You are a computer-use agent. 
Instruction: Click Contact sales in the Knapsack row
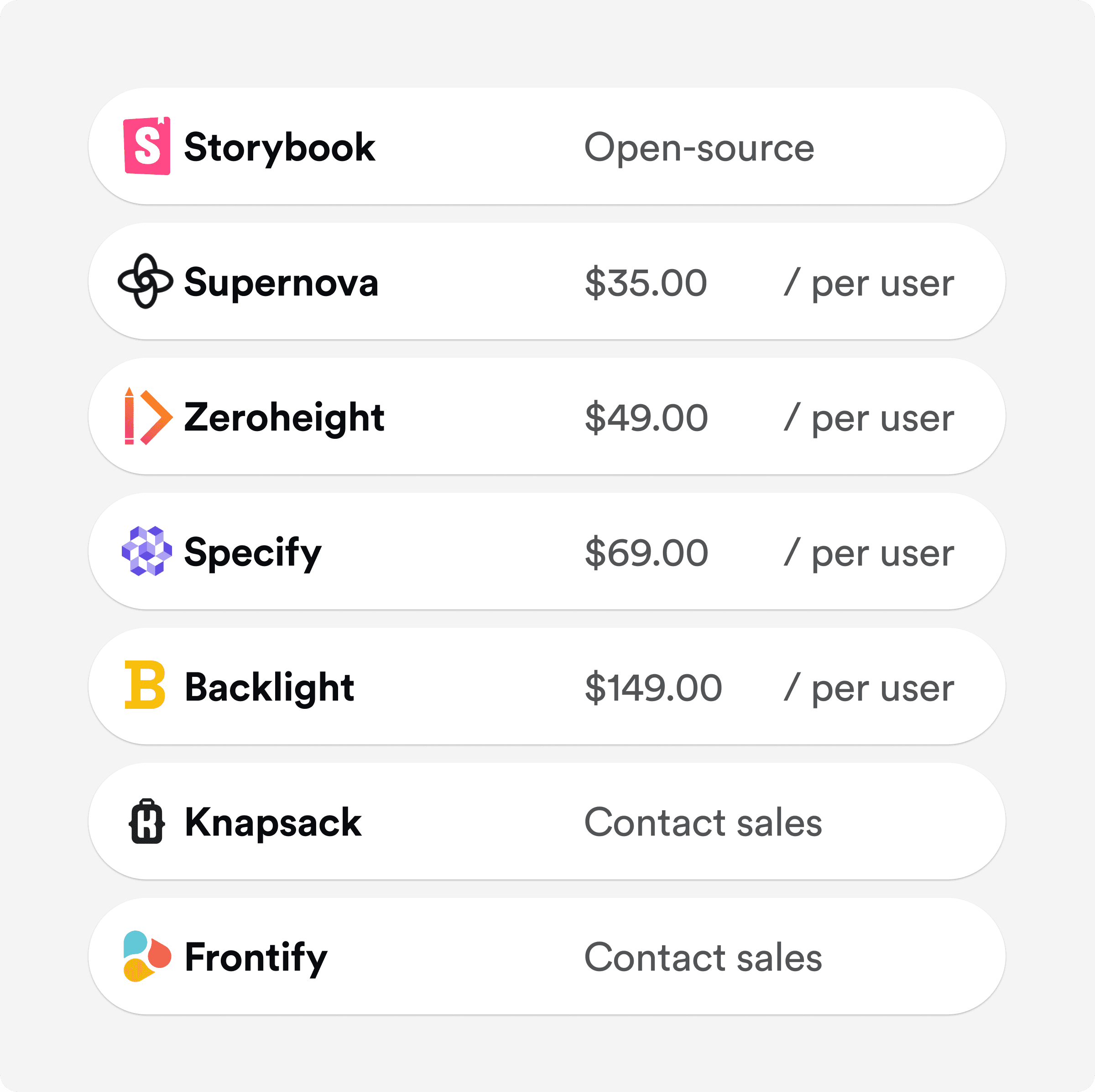point(703,822)
